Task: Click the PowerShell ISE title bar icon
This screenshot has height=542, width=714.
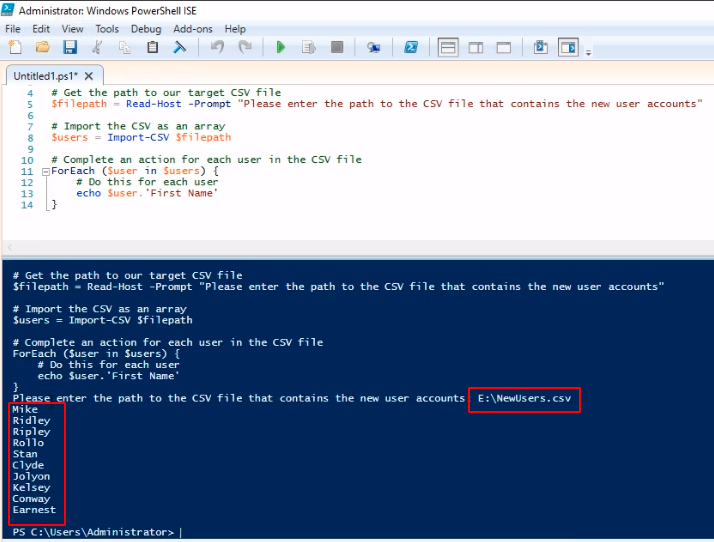Action: (x=7, y=10)
